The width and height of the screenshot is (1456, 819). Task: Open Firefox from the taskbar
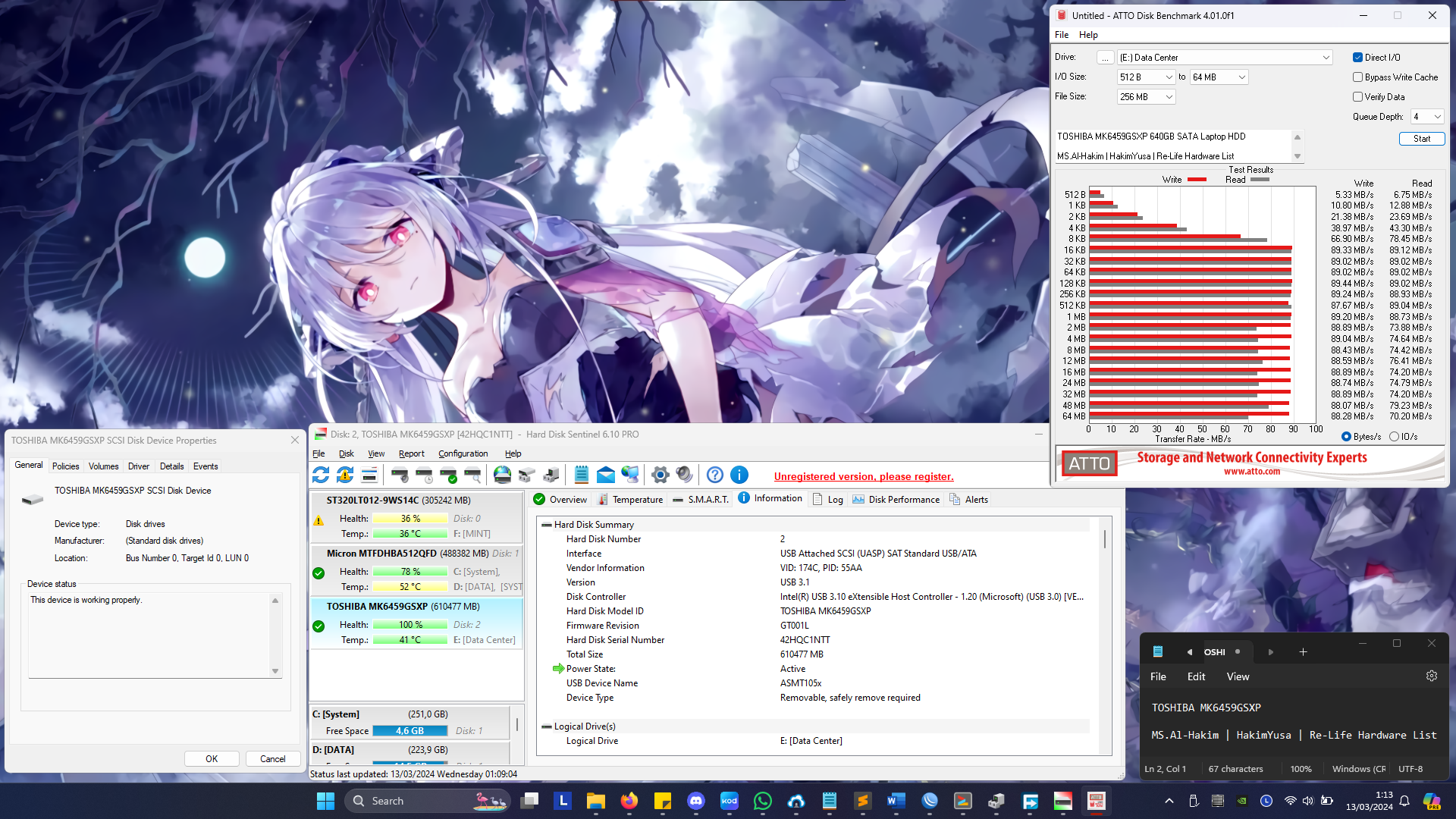click(629, 801)
